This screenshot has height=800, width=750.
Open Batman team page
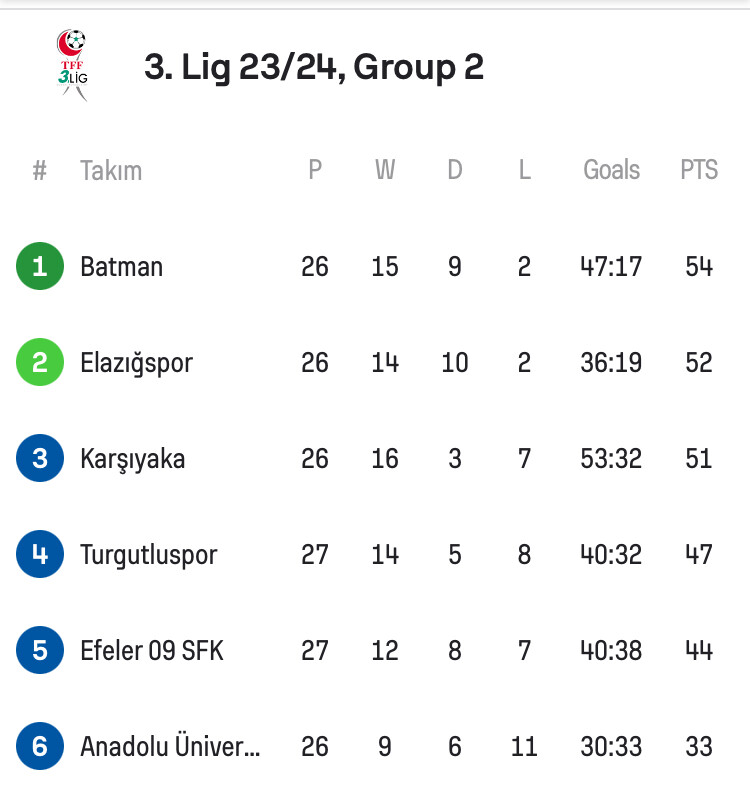(121, 266)
